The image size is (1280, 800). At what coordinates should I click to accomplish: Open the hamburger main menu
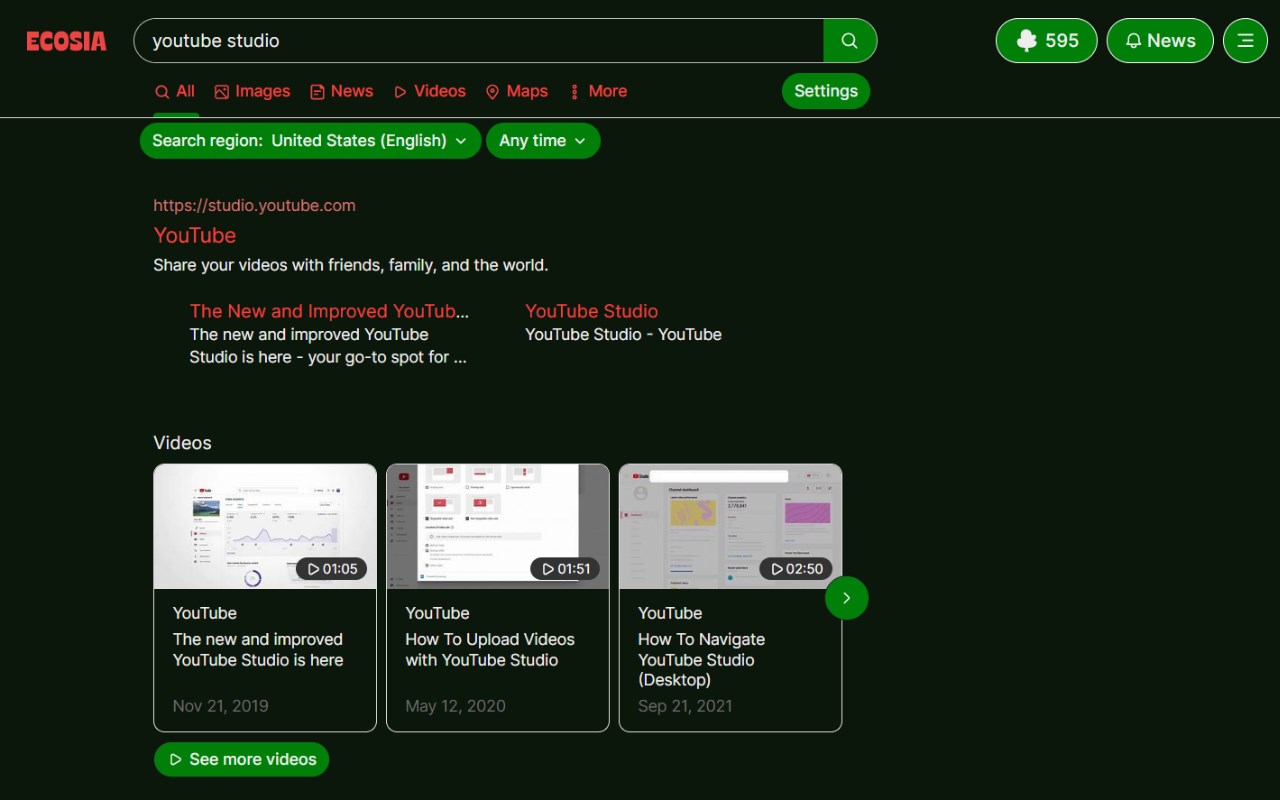click(1245, 41)
